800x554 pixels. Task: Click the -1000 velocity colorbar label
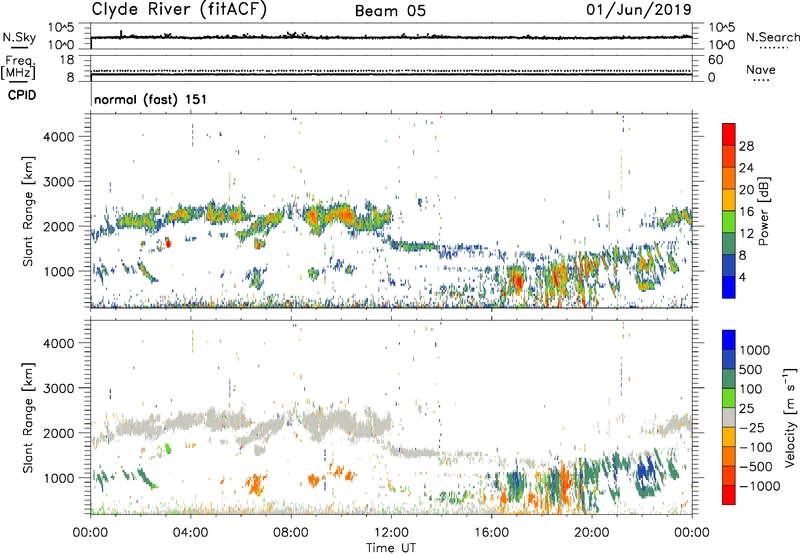(x=759, y=486)
